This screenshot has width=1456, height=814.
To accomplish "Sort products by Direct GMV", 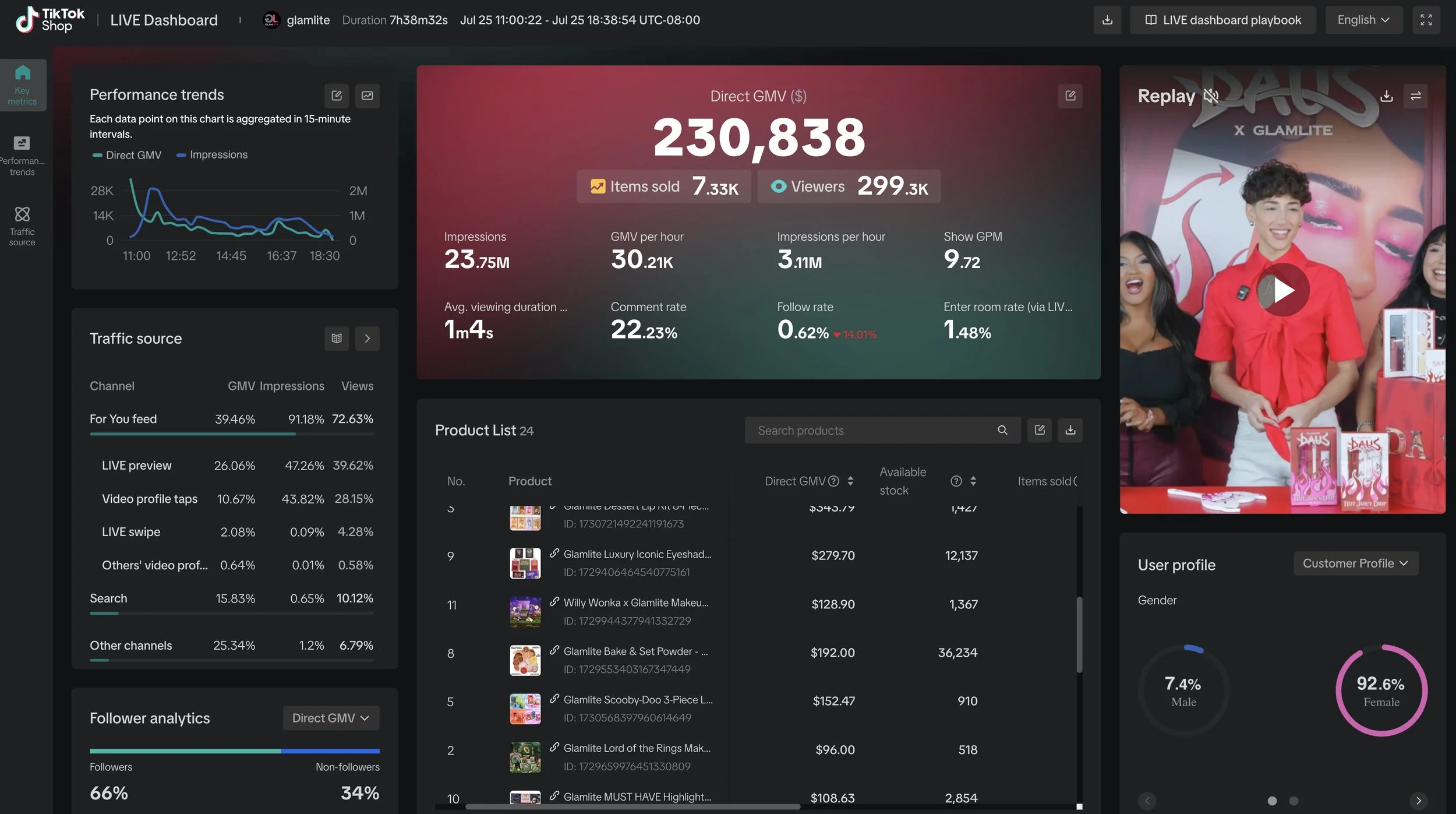I will click(850, 481).
